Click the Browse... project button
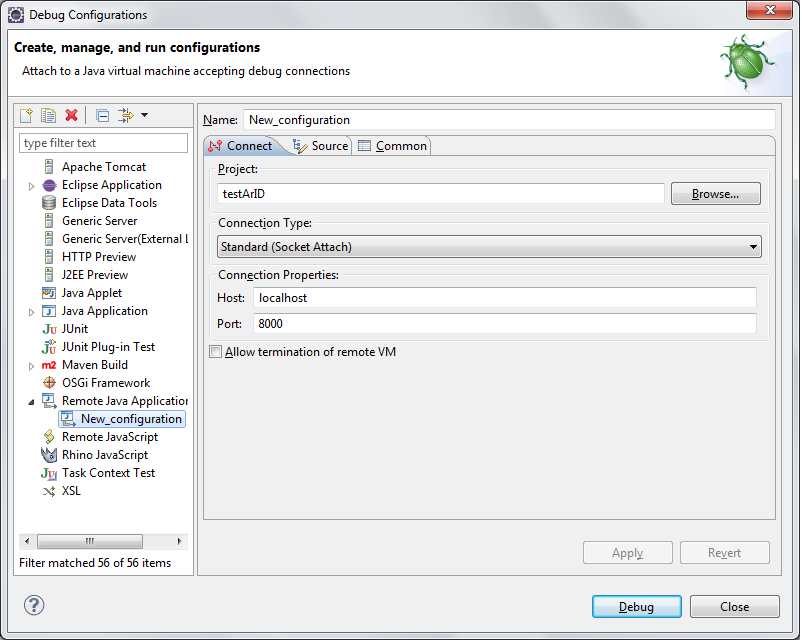This screenshot has height=641, width=802. point(715,194)
